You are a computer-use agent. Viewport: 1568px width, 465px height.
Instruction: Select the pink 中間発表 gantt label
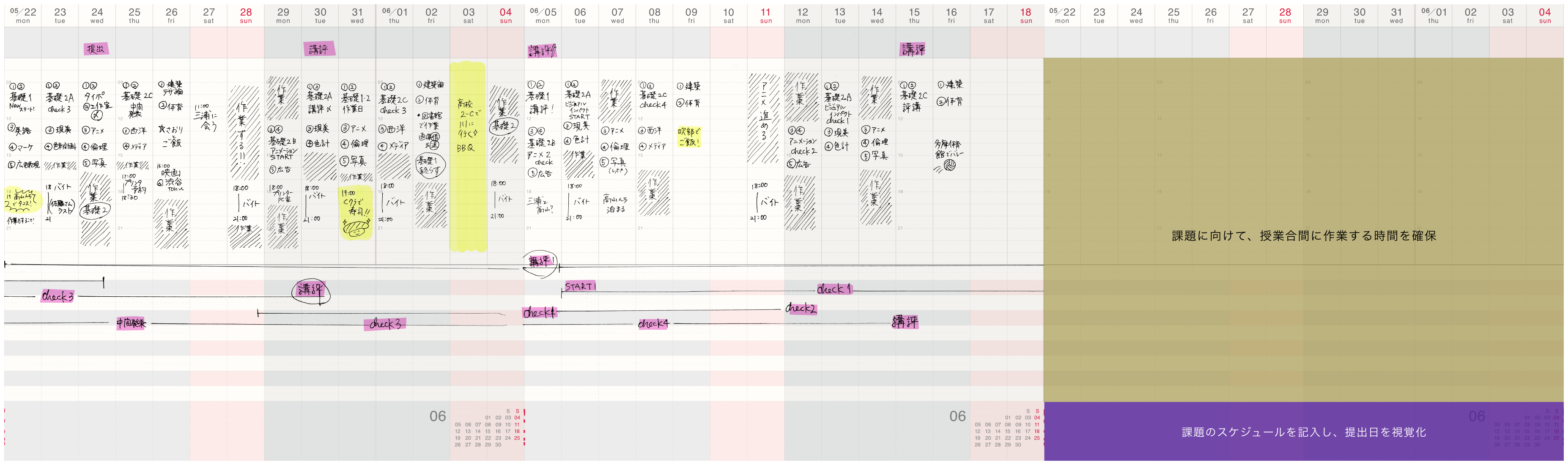pos(132,323)
